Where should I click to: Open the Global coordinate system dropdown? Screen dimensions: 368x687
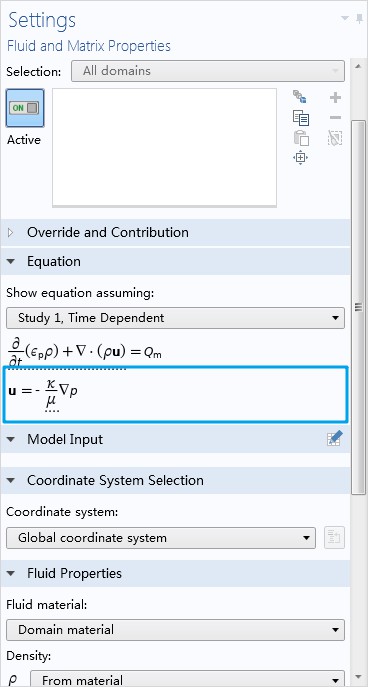[161, 538]
